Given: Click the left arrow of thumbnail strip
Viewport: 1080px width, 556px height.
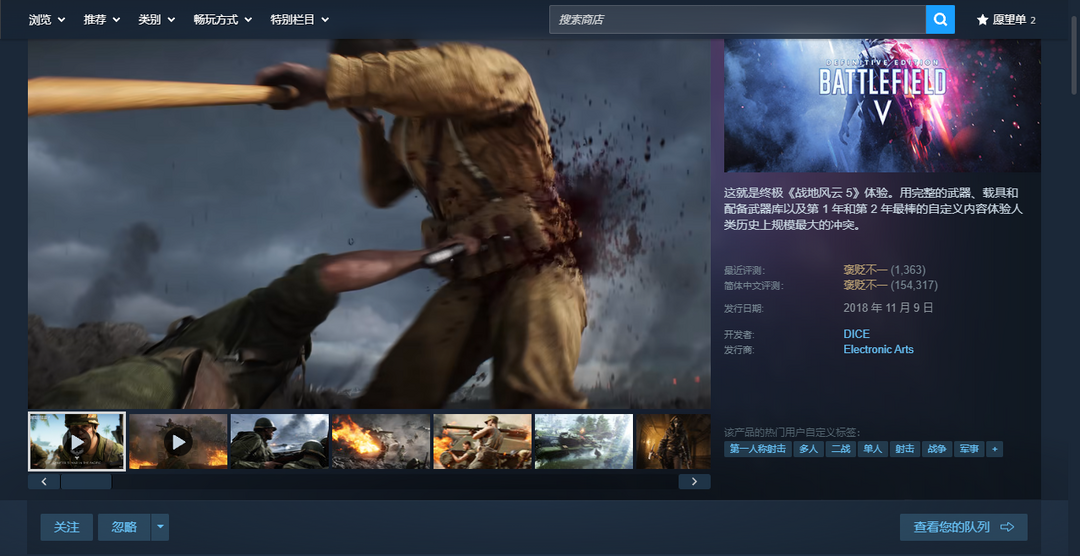Looking at the screenshot, I should [x=44, y=482].
